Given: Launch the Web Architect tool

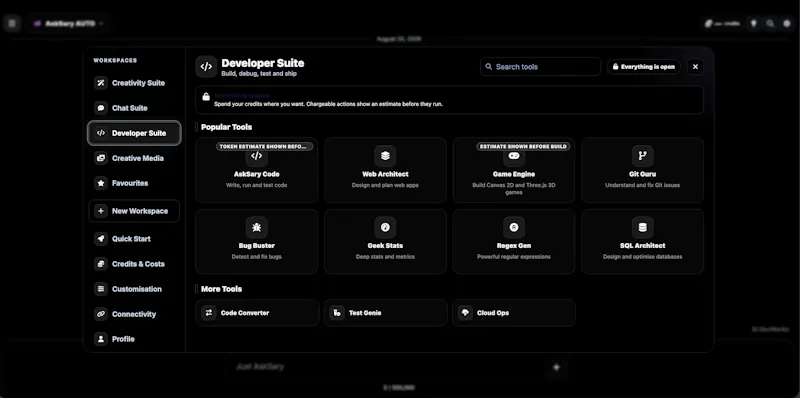Looking at the screenshot, I should click(385, 170).
